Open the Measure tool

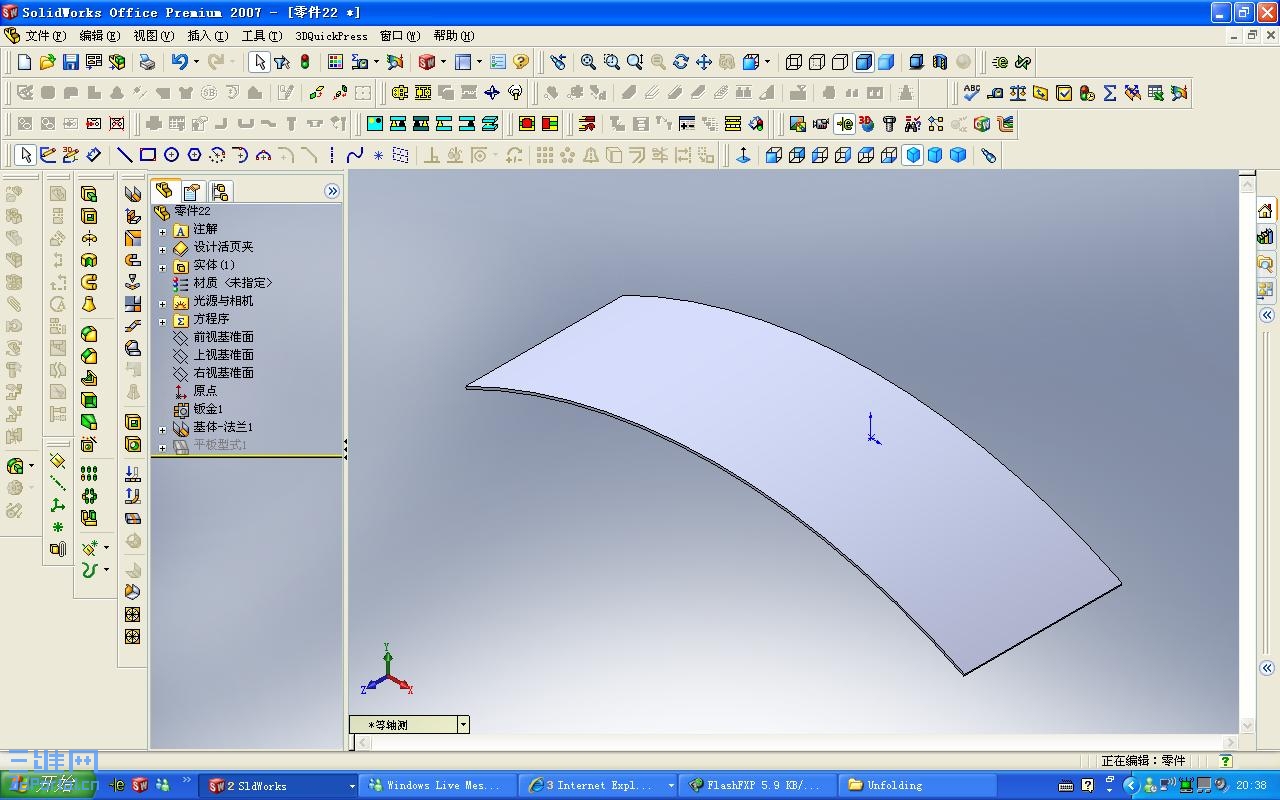[x=994, y=93]
